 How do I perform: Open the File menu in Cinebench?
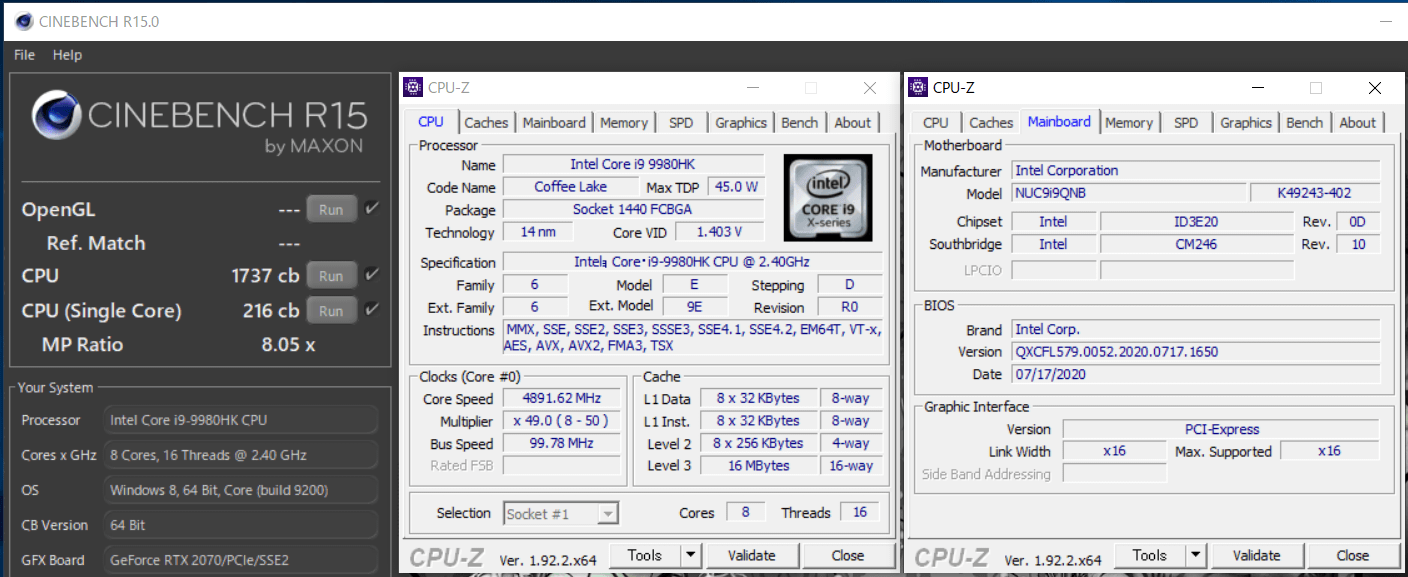tap(25, 55)
